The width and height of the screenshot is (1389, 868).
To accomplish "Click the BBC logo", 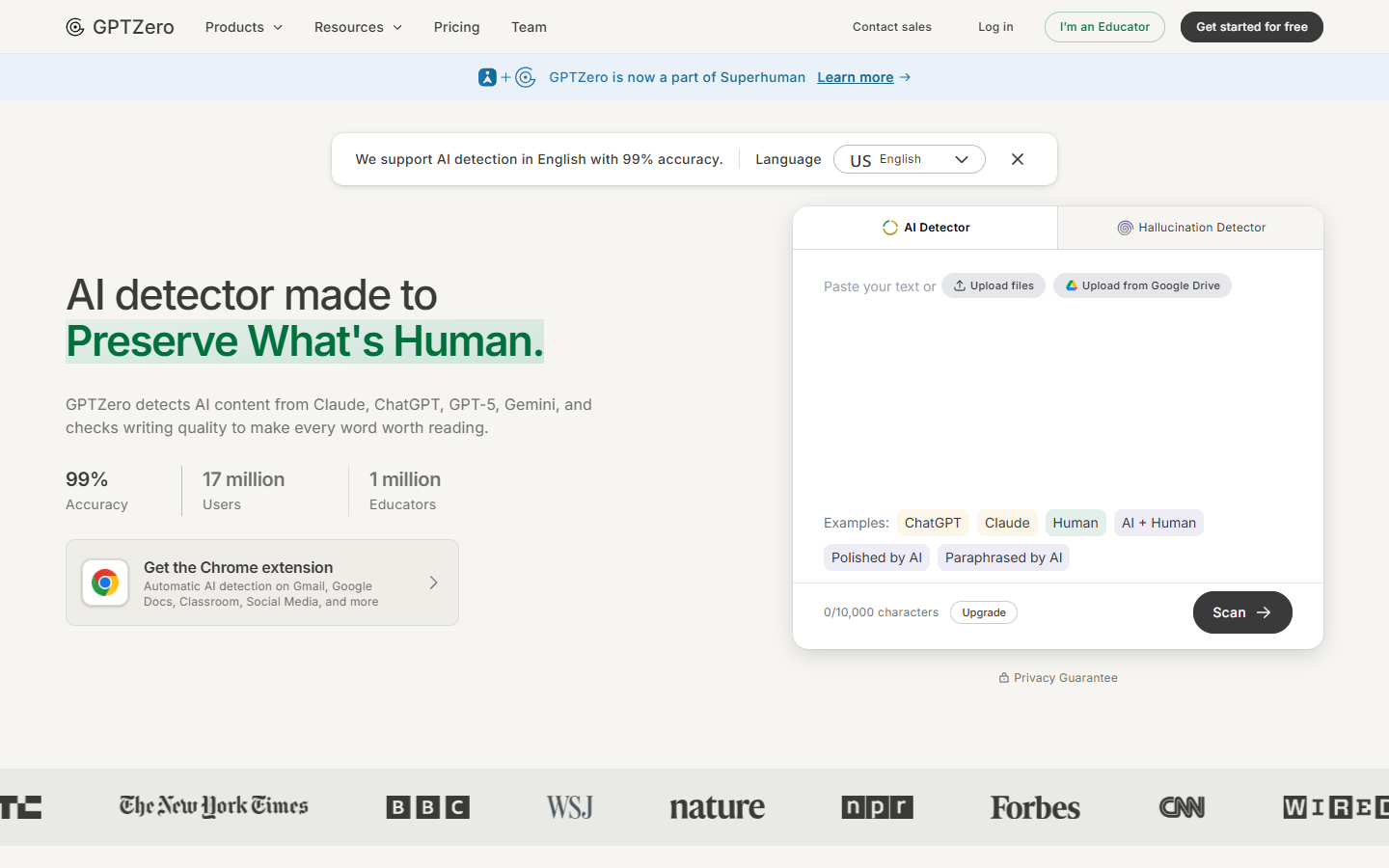I will coord(428,807).
